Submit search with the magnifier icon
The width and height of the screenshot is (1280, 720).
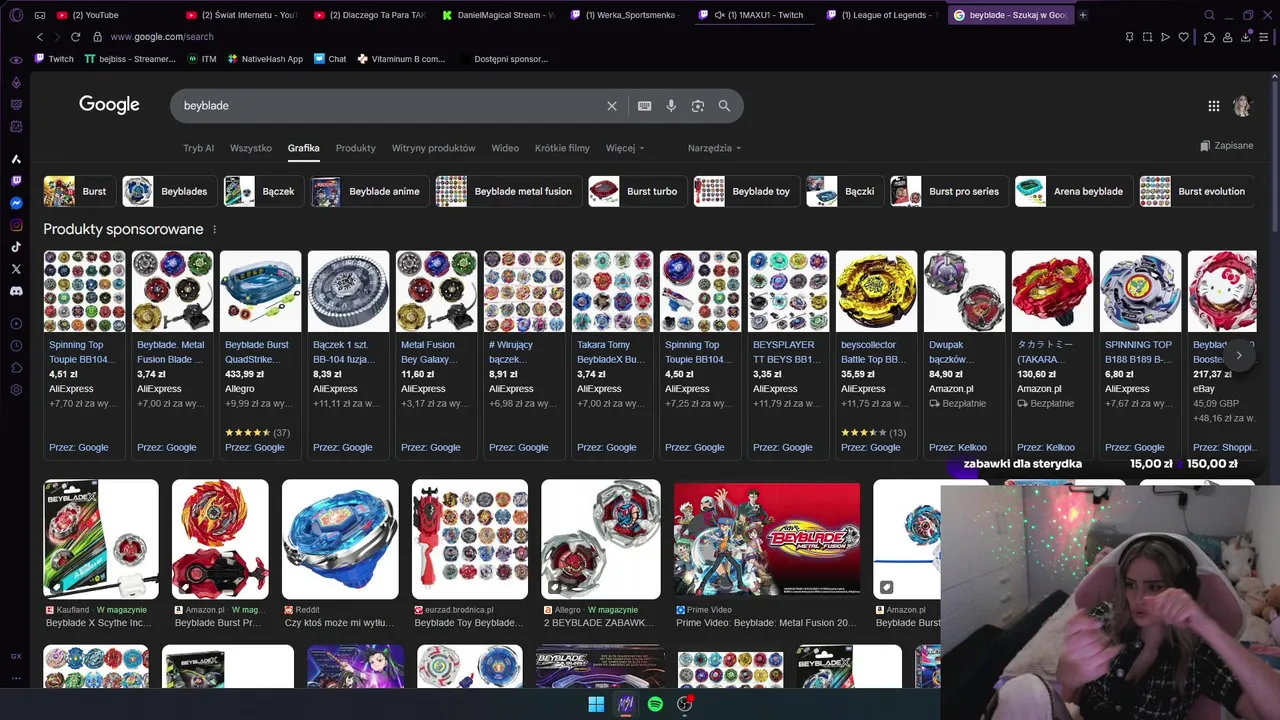coord(724,106)
